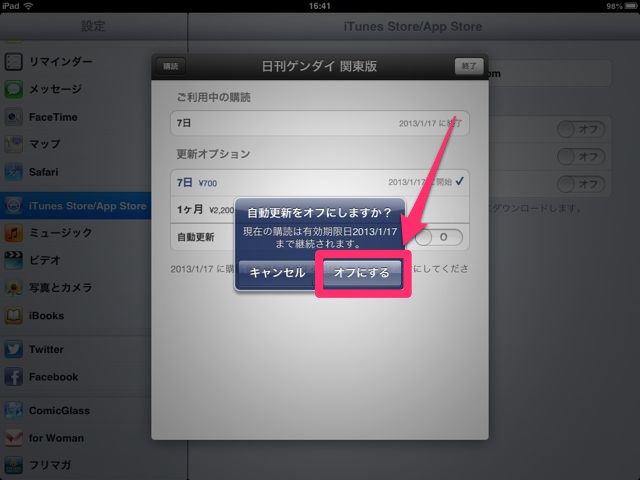Image resolution: width=640 pixels, height=480 pixels.
Task: Confirm with オフにする button
Action: [362, 273]
